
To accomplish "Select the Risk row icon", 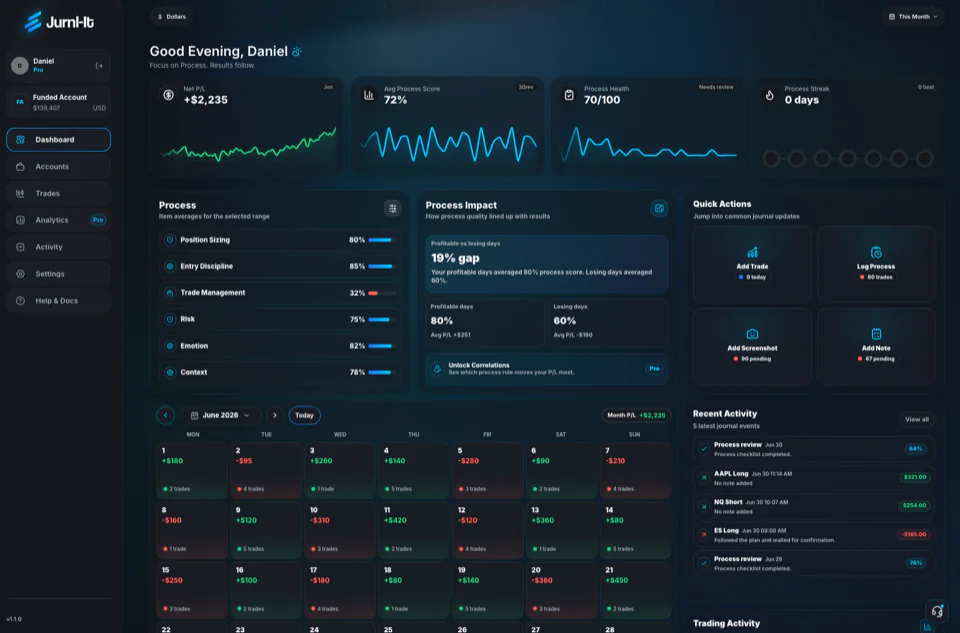I will coord(170,319).
